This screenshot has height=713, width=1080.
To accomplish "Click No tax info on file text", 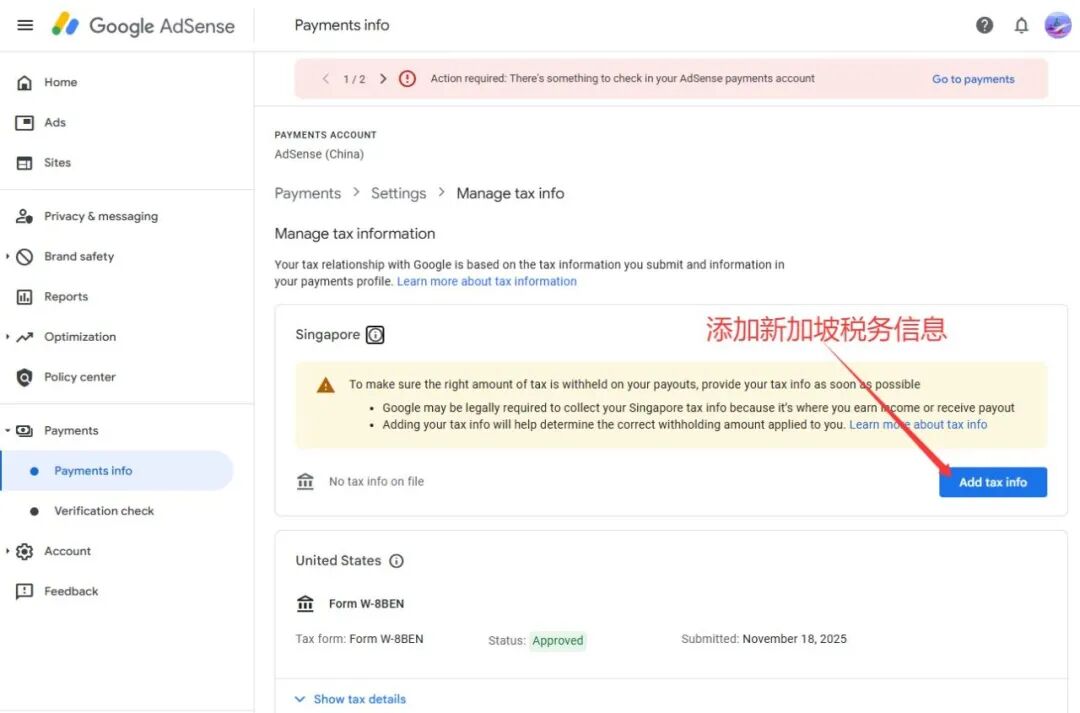I will [x=376, y=482].
